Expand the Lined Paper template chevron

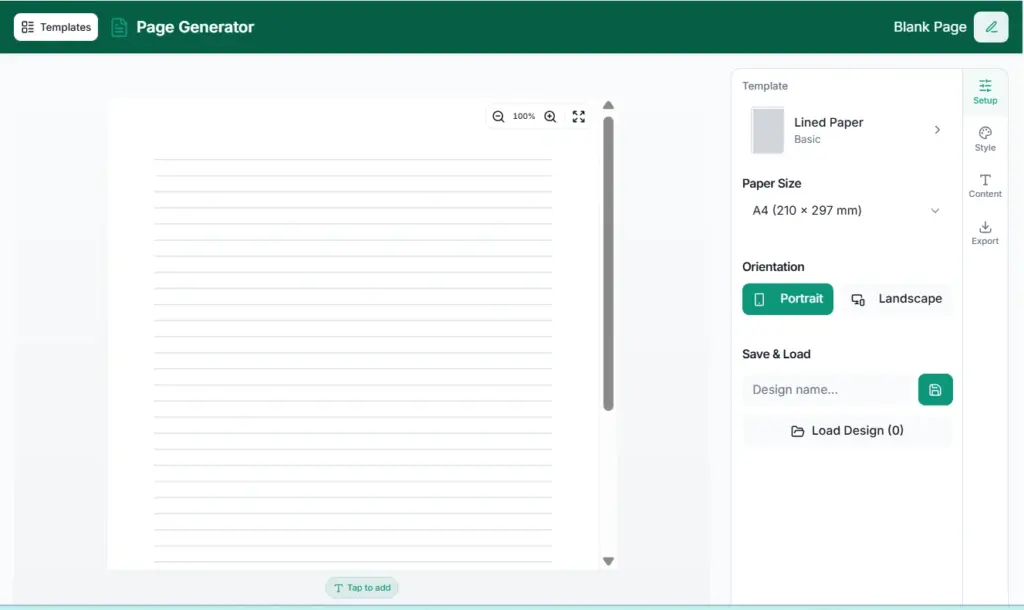point(937,130)
